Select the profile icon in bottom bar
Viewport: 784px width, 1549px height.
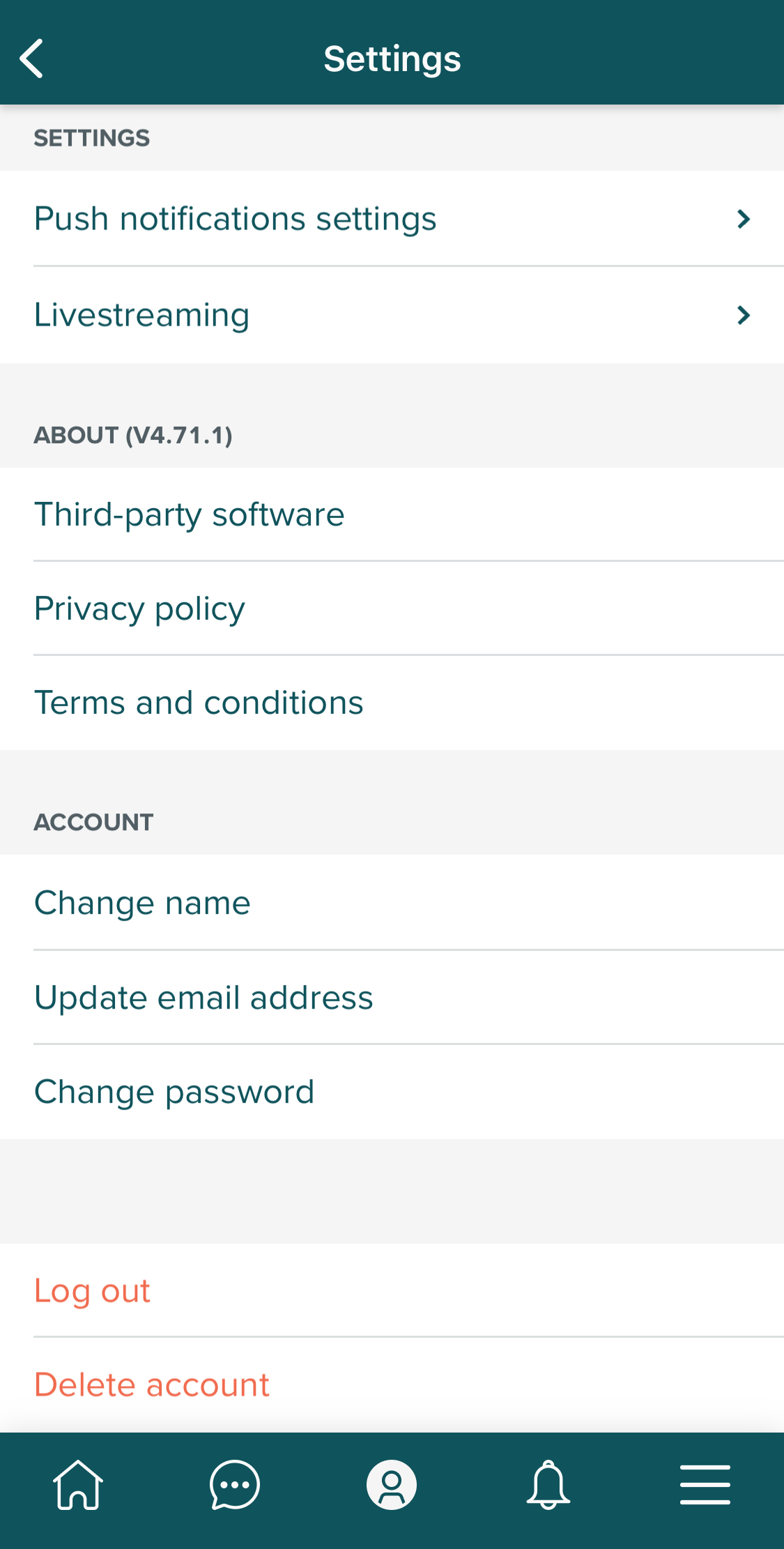392,1485
